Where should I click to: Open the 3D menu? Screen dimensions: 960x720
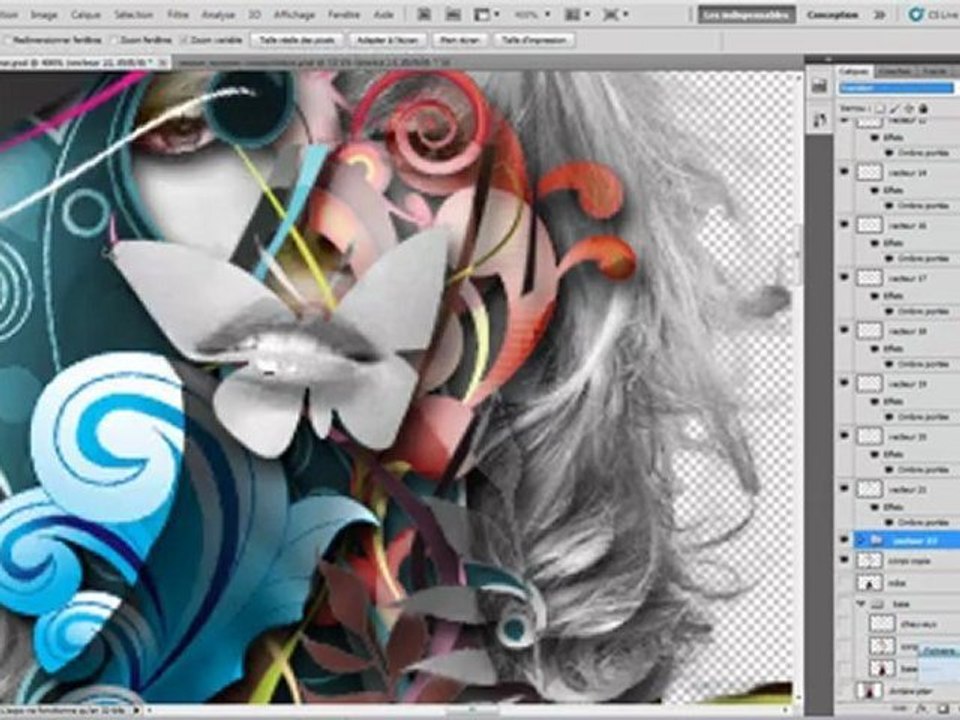tap(255, 14)
